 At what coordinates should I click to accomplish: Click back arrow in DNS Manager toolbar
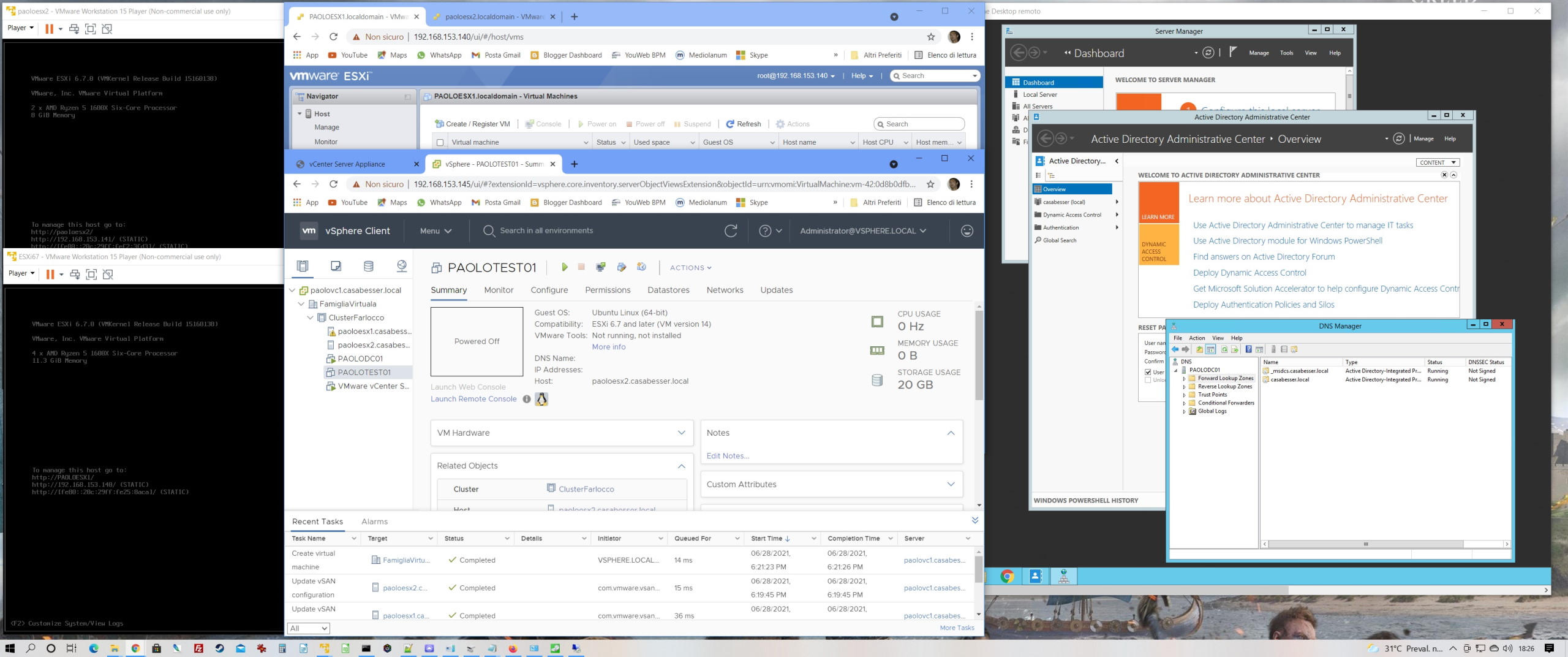(1175, 349)
